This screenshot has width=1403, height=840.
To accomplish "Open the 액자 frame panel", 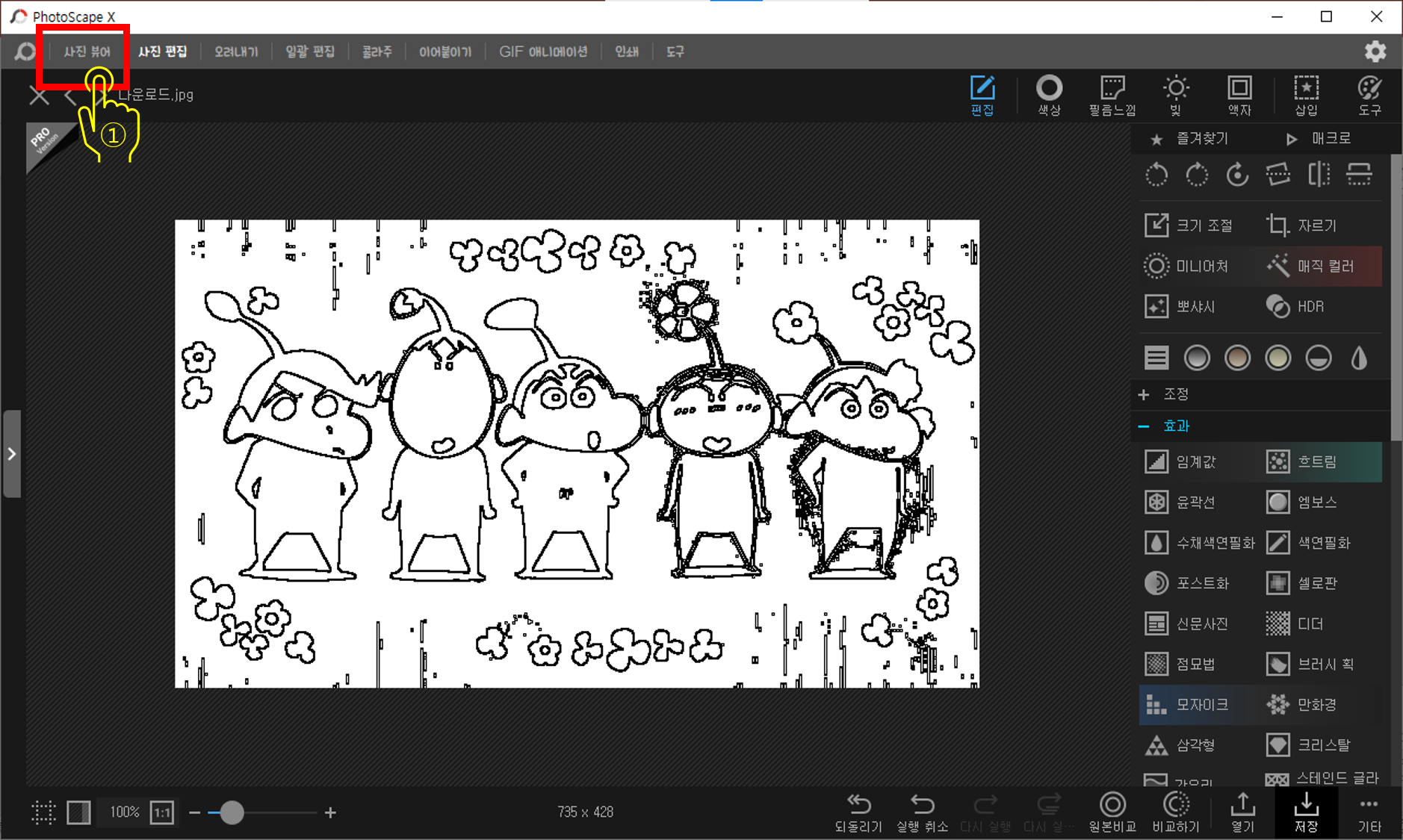I will (x=1239, y=96).
